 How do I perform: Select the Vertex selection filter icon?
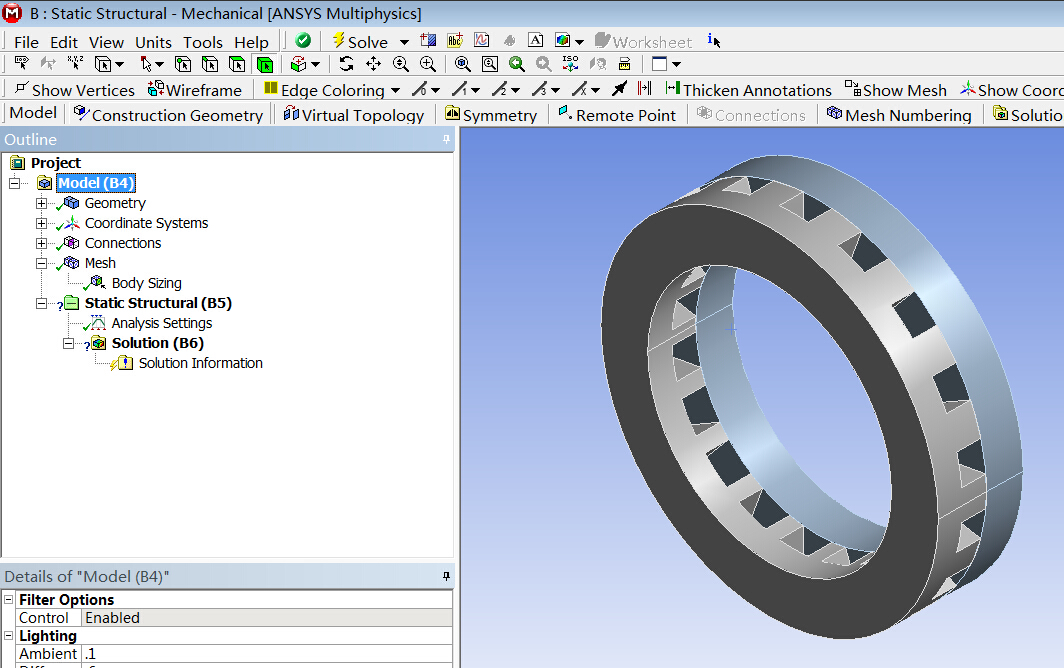[183, 64]
